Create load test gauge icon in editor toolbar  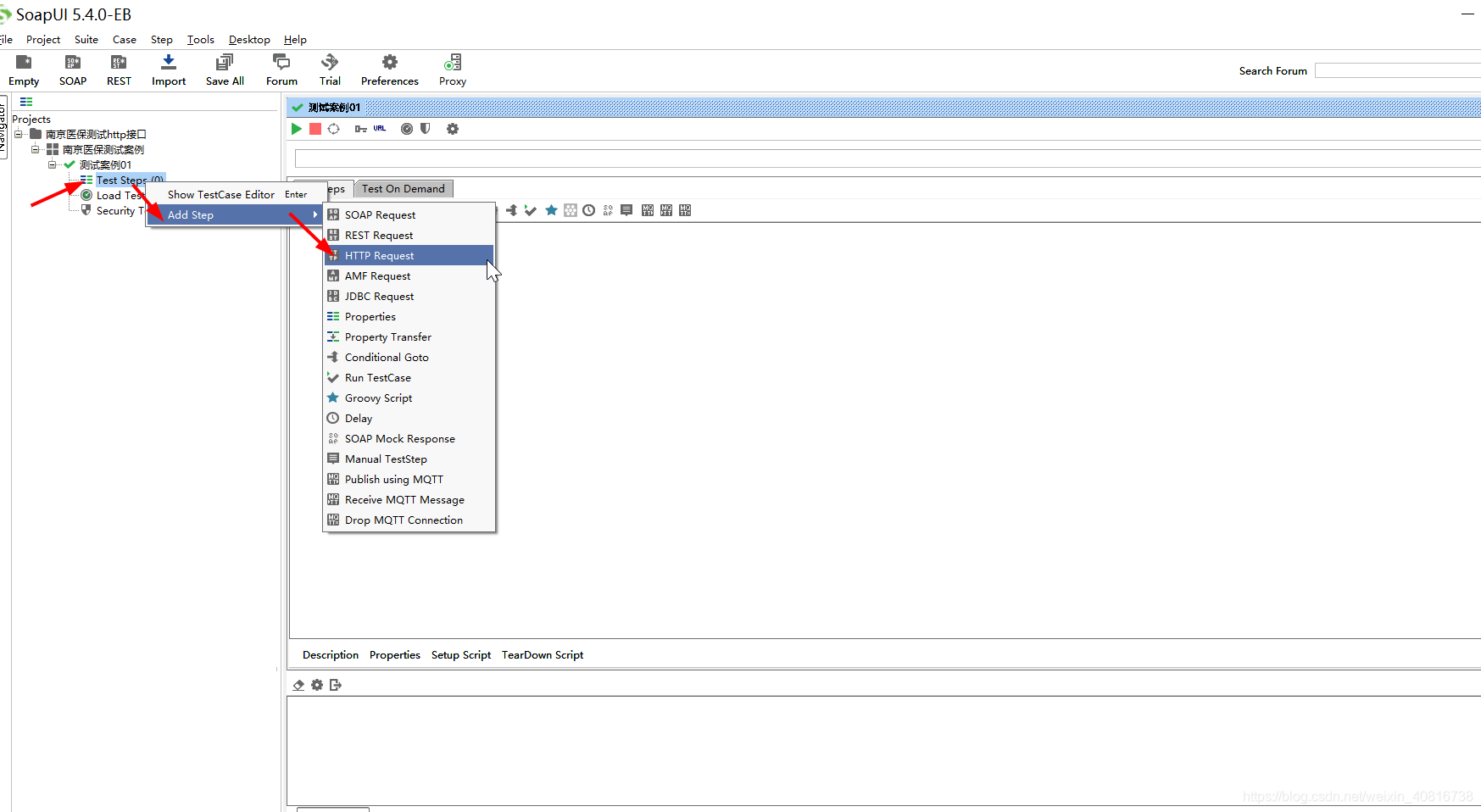click(407, 129)
